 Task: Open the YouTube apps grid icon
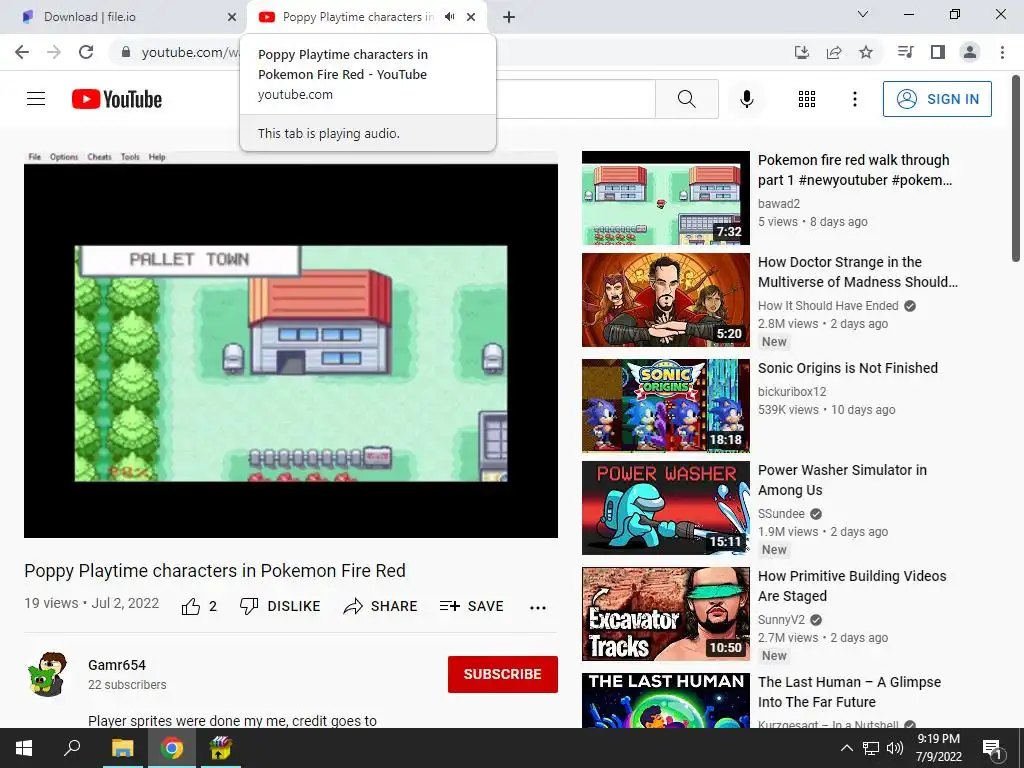(x=807, y=99)
